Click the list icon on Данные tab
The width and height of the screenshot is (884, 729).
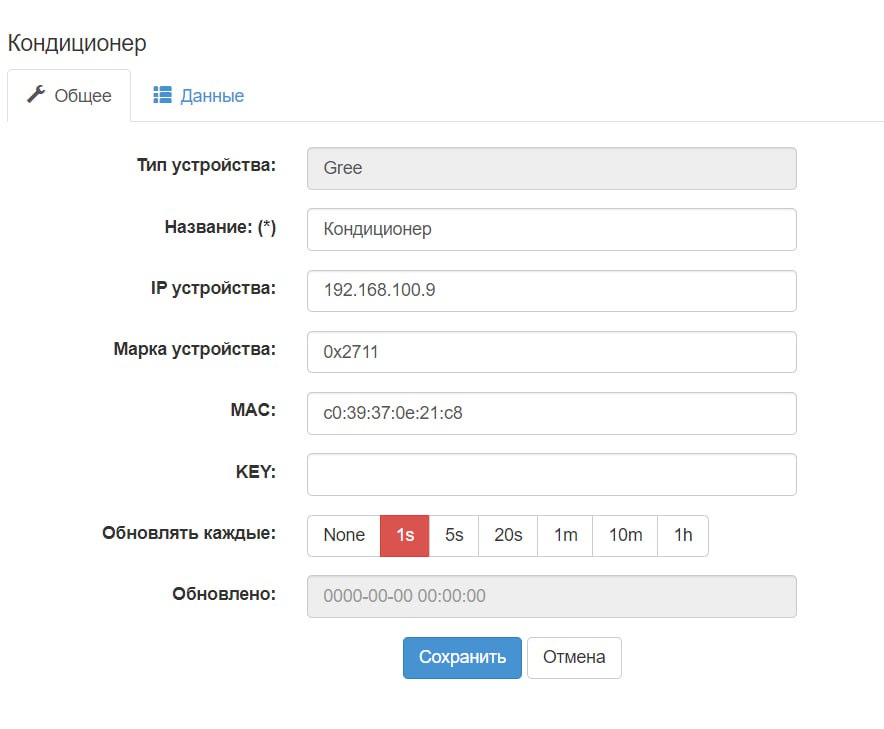[162, 95]
